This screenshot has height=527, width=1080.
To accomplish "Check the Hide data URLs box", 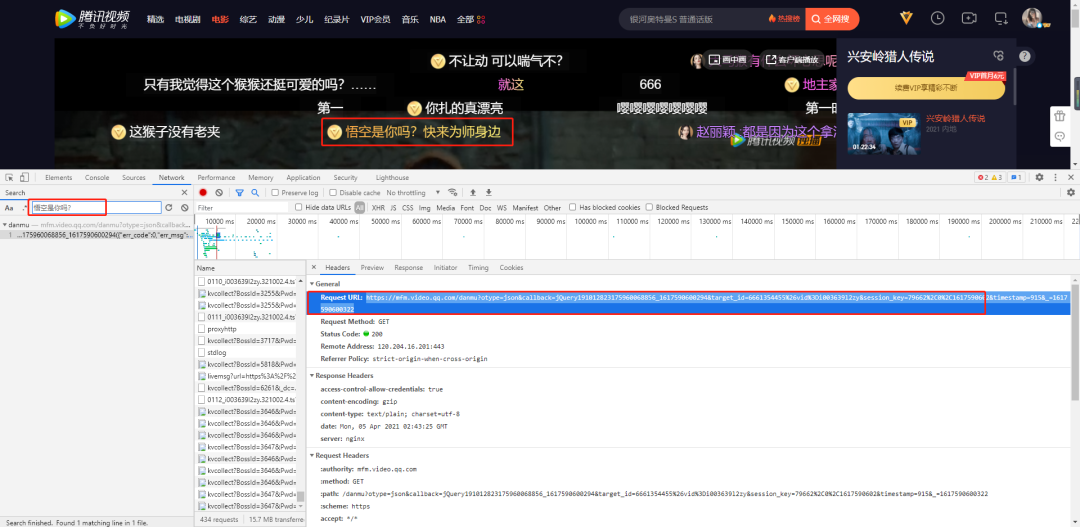I will (299, 207).
